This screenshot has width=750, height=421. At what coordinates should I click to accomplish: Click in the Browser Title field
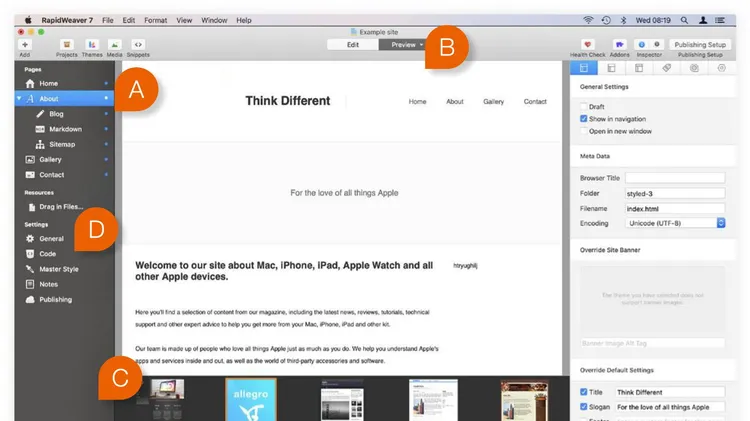(x=675, y=178)
